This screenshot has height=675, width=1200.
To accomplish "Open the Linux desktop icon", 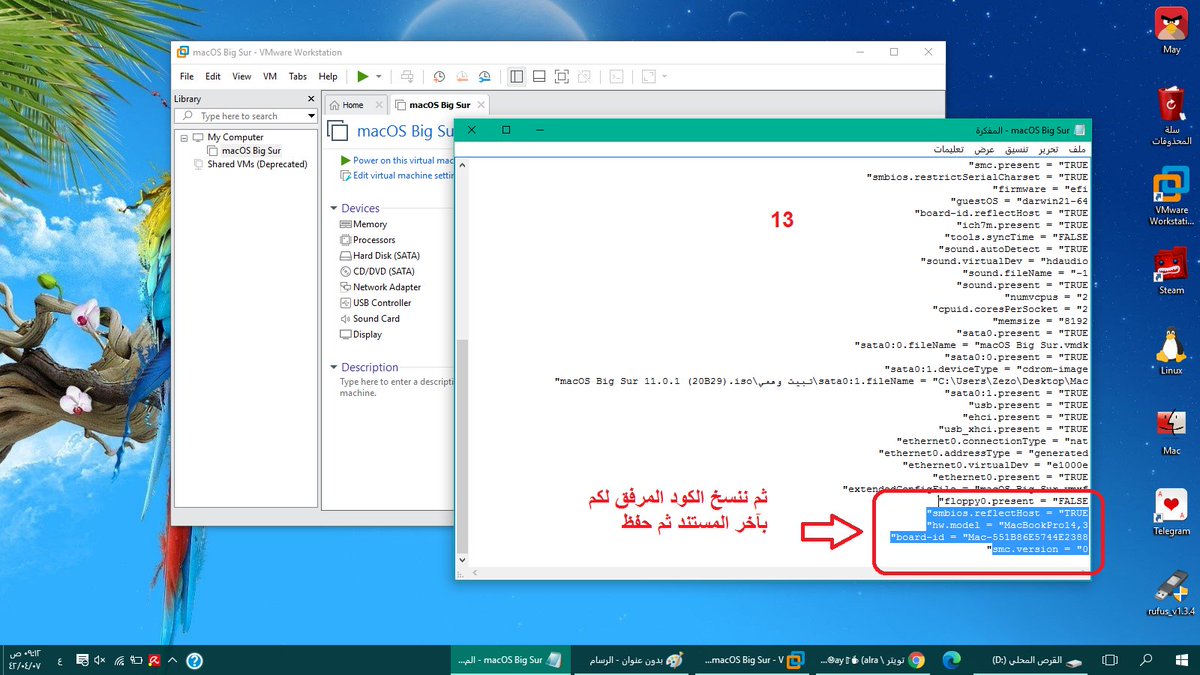I will (x=1171, y=351).
